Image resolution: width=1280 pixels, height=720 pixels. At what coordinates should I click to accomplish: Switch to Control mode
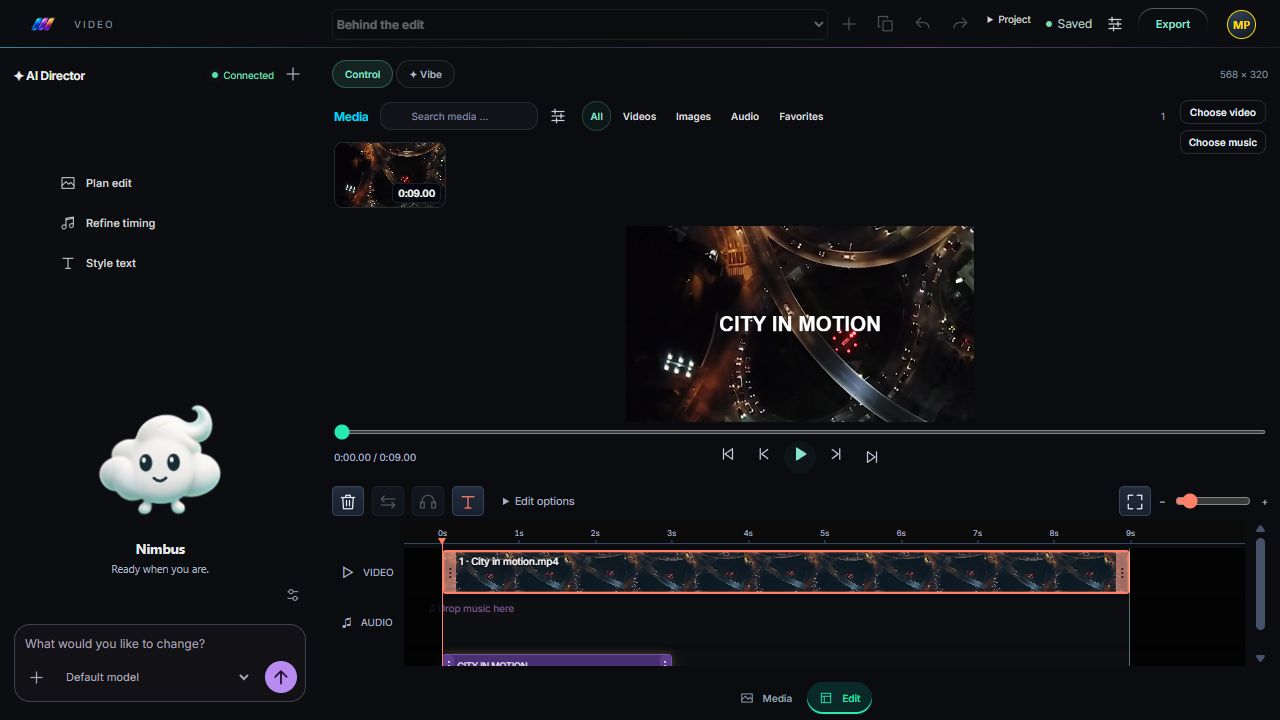coord(362,74)
